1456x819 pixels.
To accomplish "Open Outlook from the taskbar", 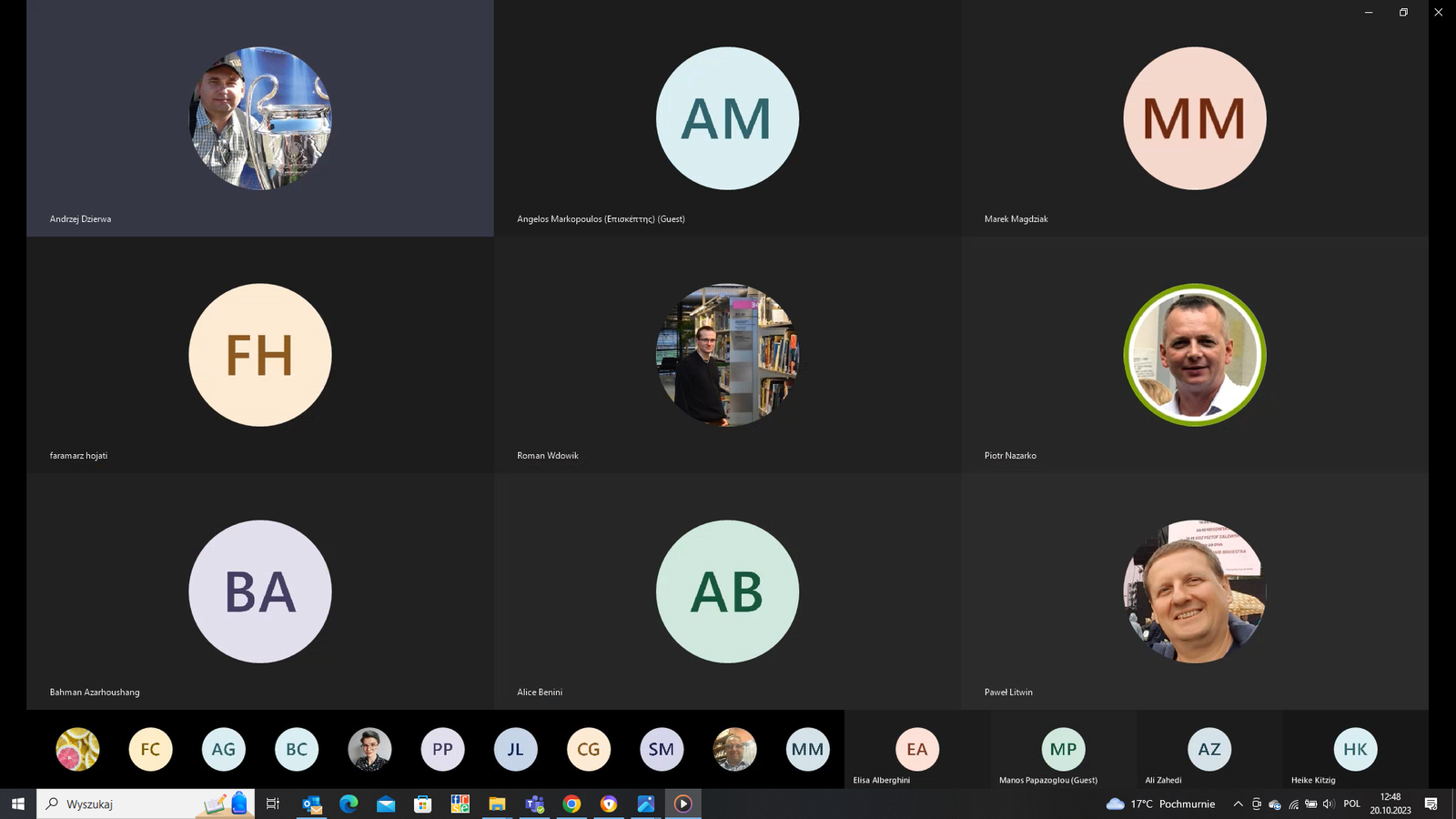I will [x=312, y=804].
